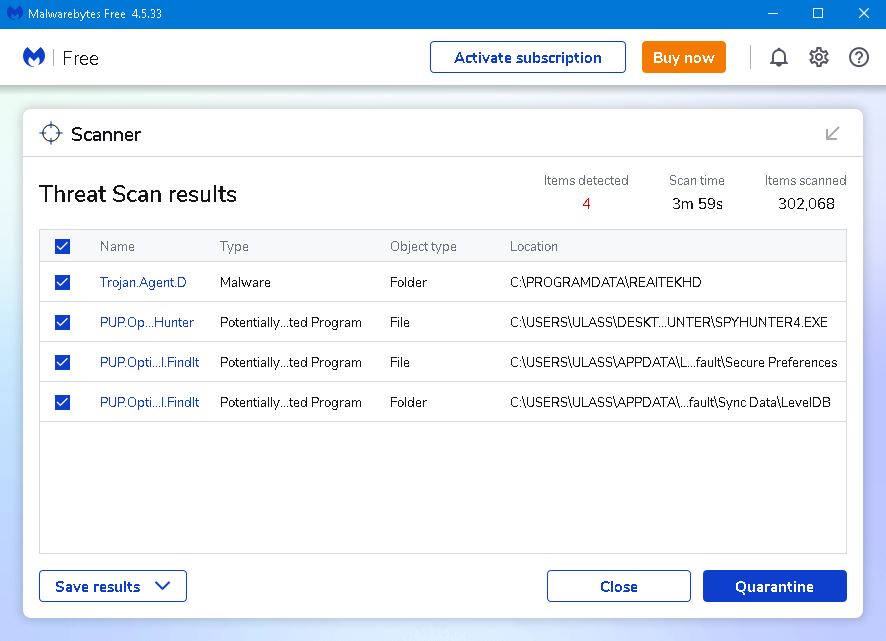Open the Trojan.Agent.D threat link
Screen dimensions: 886x641
pyautogui.click(x=143, y=282)
